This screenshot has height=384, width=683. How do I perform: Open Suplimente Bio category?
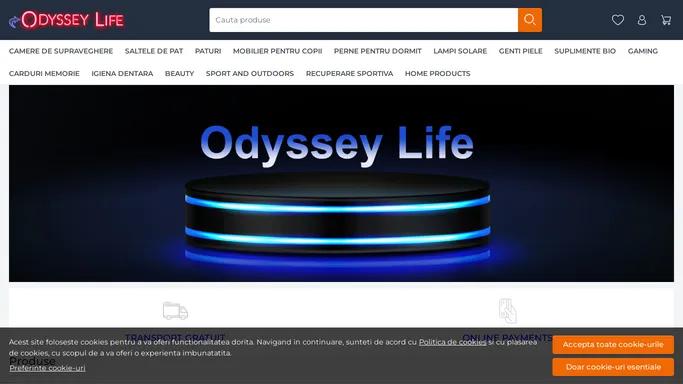tap(585, 51)
